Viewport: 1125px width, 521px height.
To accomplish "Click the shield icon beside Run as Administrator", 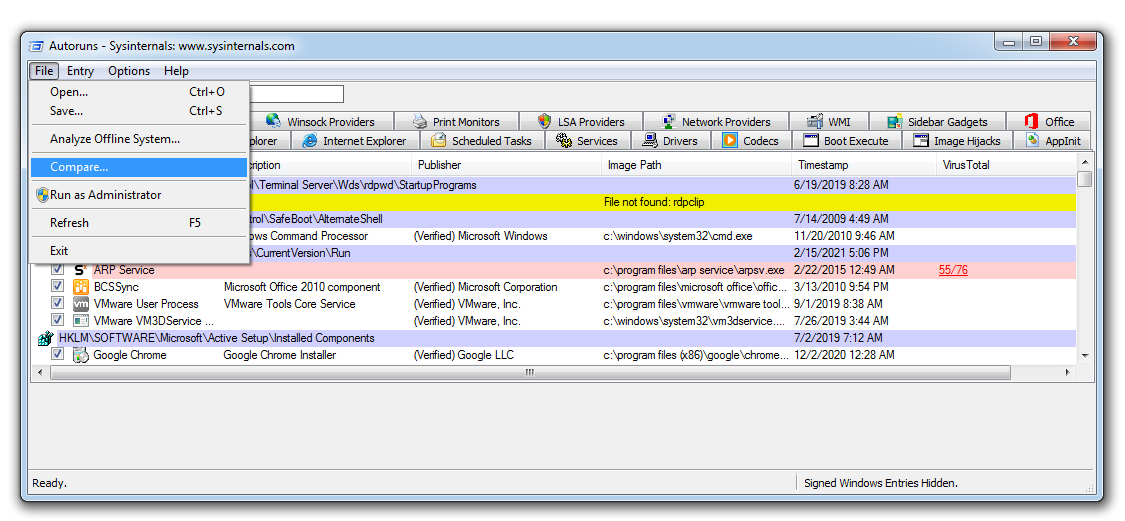I will [x=42, y=194].
